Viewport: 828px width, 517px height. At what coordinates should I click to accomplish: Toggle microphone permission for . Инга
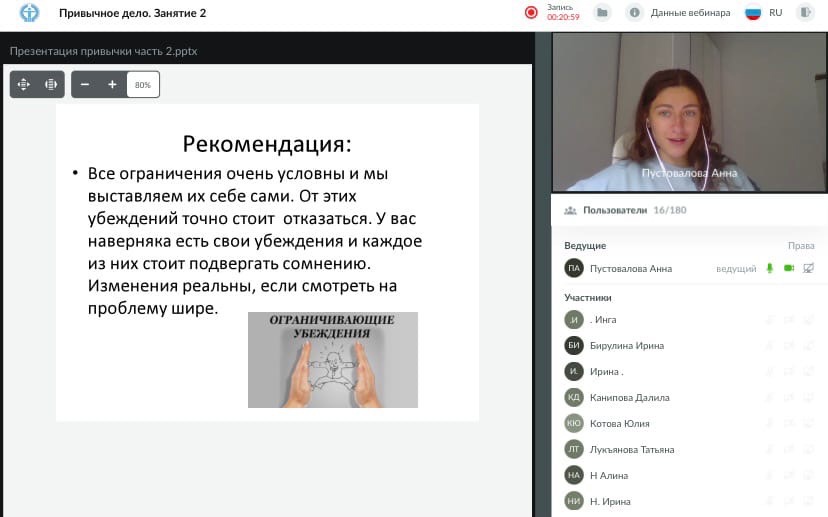tap(769, 319)
